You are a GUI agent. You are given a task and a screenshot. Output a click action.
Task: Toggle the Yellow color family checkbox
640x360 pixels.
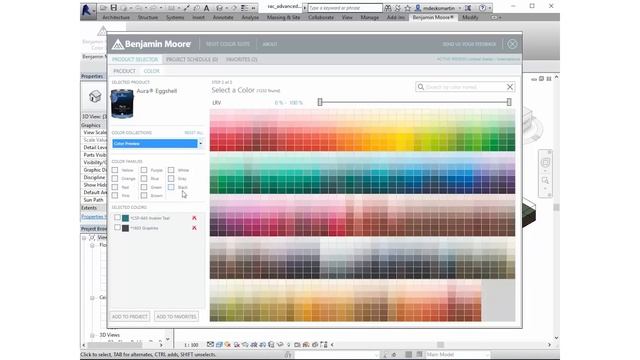coord(115,170)
